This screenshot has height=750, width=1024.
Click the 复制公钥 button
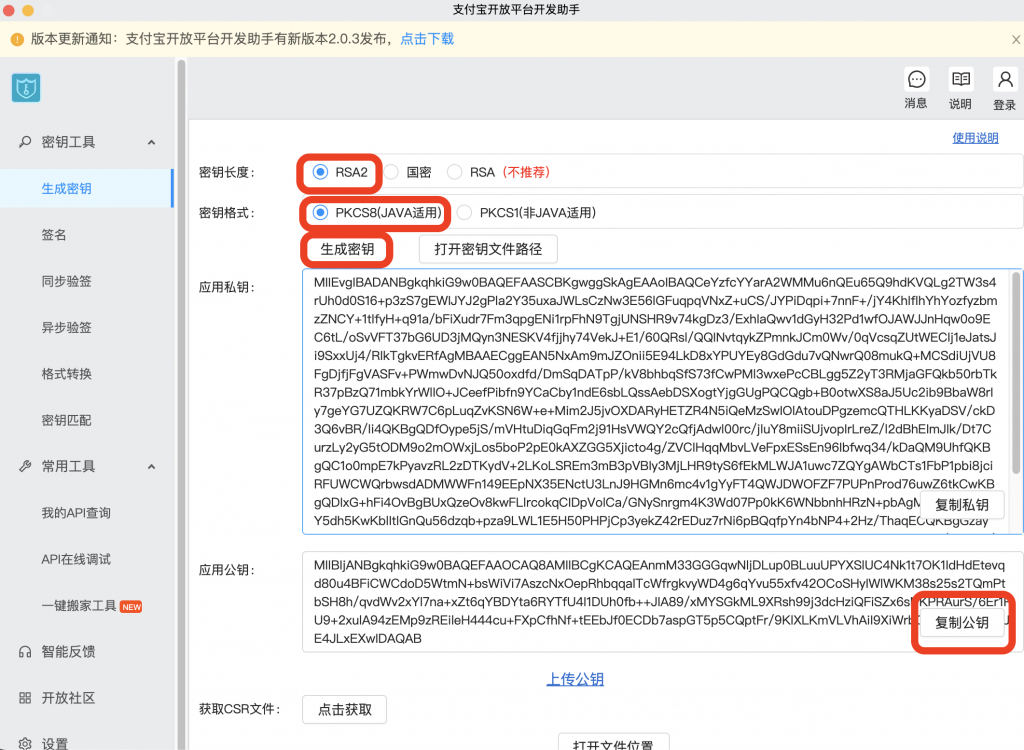[961, 623]
